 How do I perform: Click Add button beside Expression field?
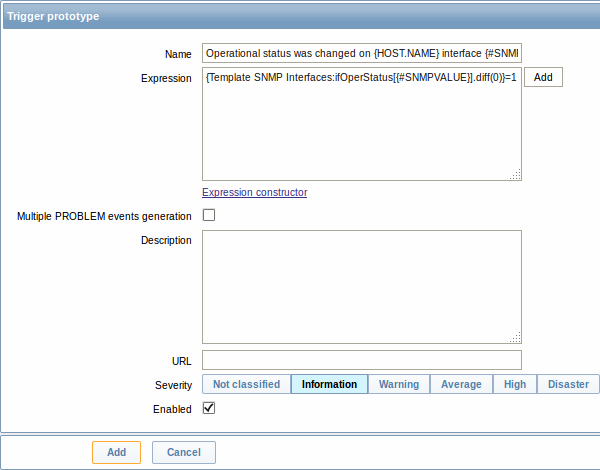point(543,77)
